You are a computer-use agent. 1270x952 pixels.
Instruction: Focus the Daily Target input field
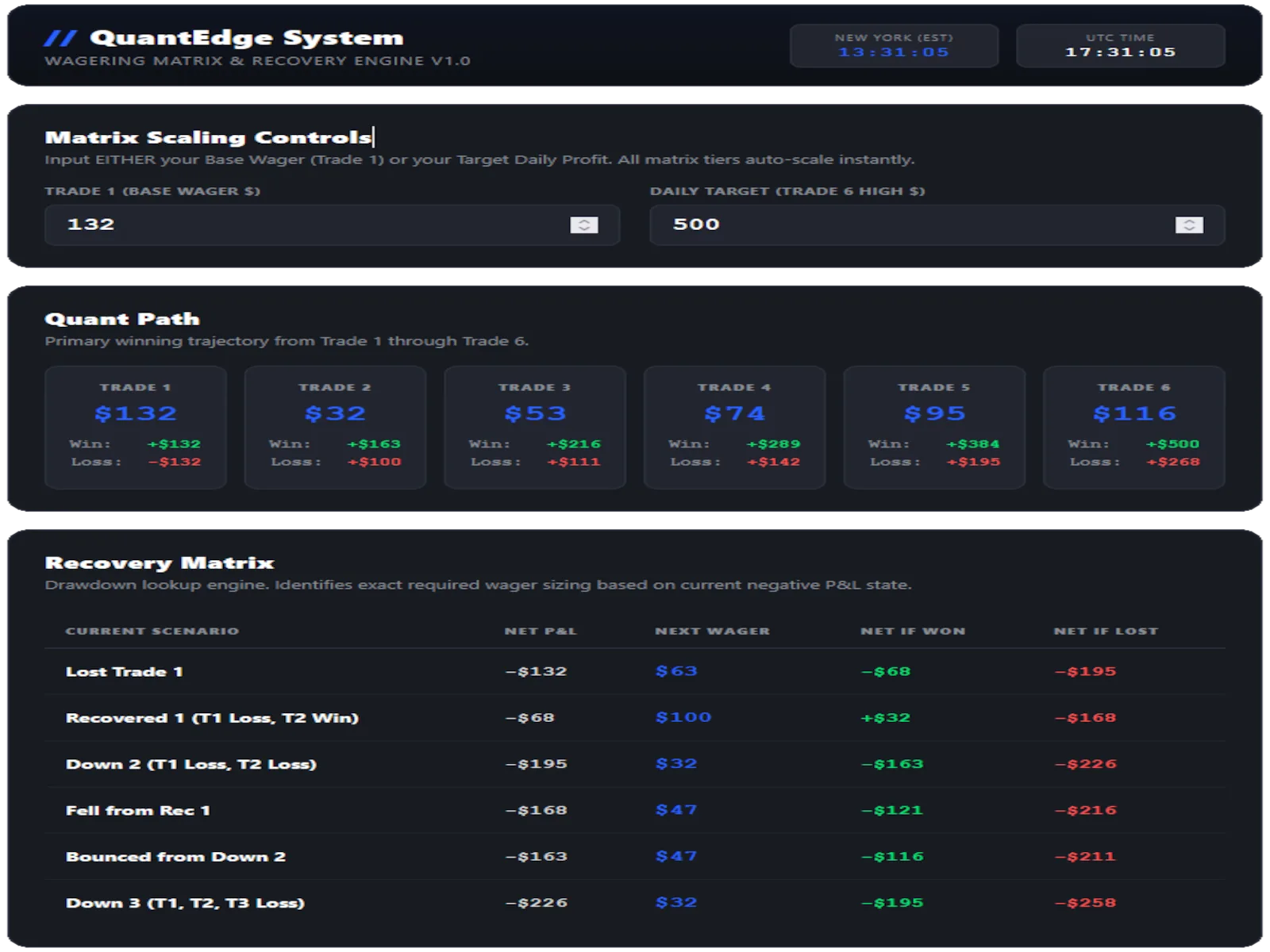pos(937,225)
